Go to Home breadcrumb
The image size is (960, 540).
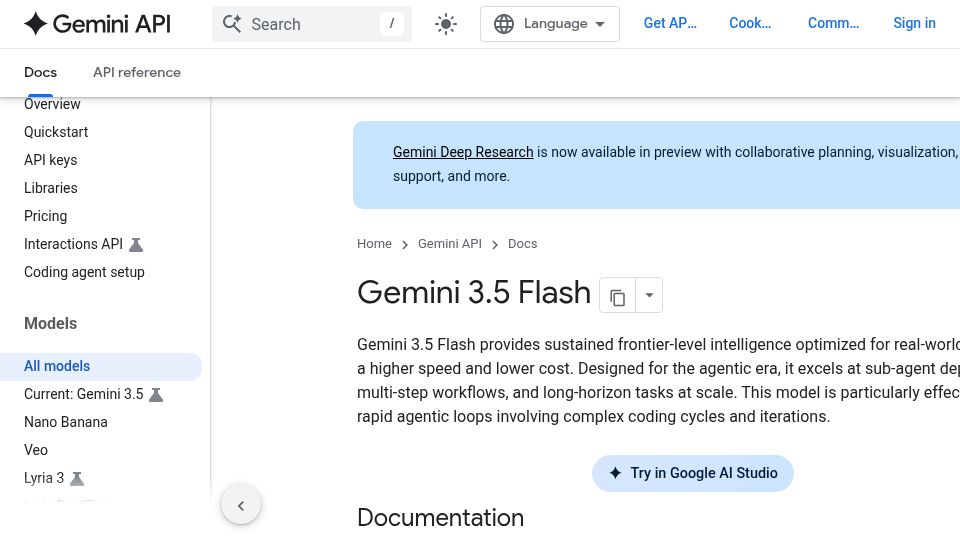tap(374, 244)
